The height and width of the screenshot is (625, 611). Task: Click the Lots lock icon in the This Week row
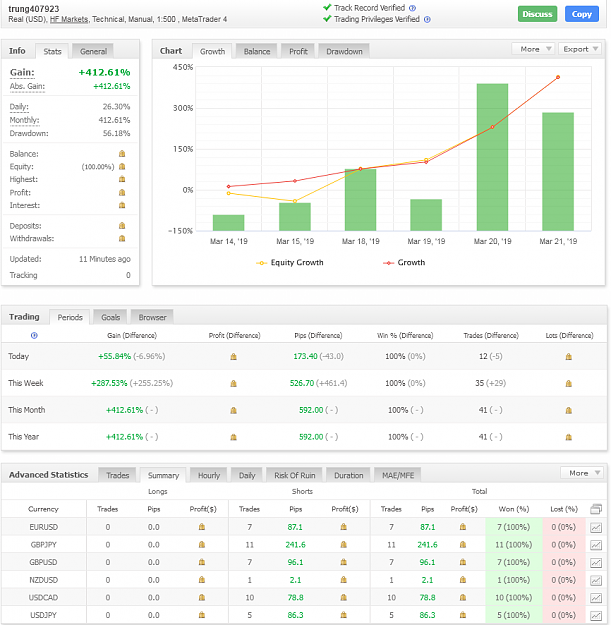tap(569, 383)
